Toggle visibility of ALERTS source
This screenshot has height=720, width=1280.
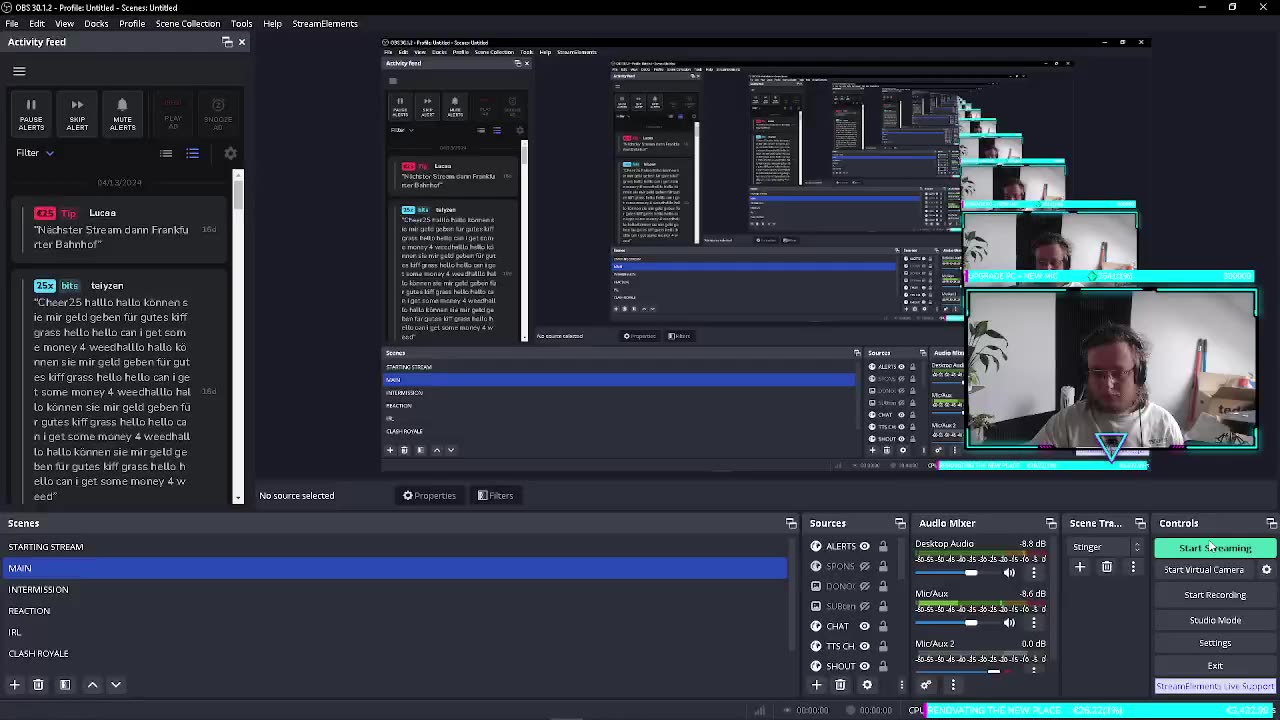click(864, 547)
